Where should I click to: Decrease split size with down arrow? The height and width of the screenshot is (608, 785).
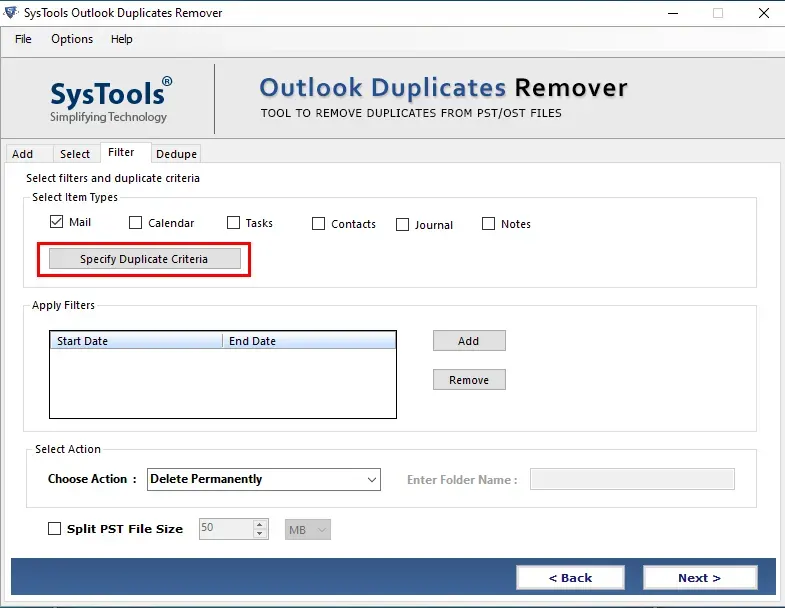[x=259, y=534]
